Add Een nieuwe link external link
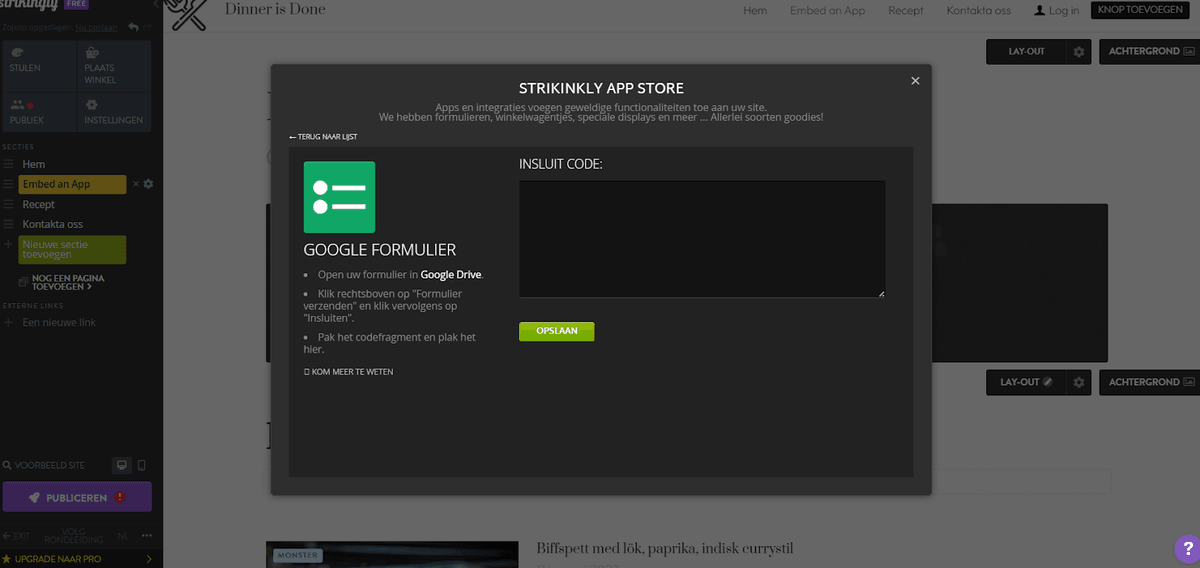Screen dimensions: 1200x568 click(x=59, y=322)
